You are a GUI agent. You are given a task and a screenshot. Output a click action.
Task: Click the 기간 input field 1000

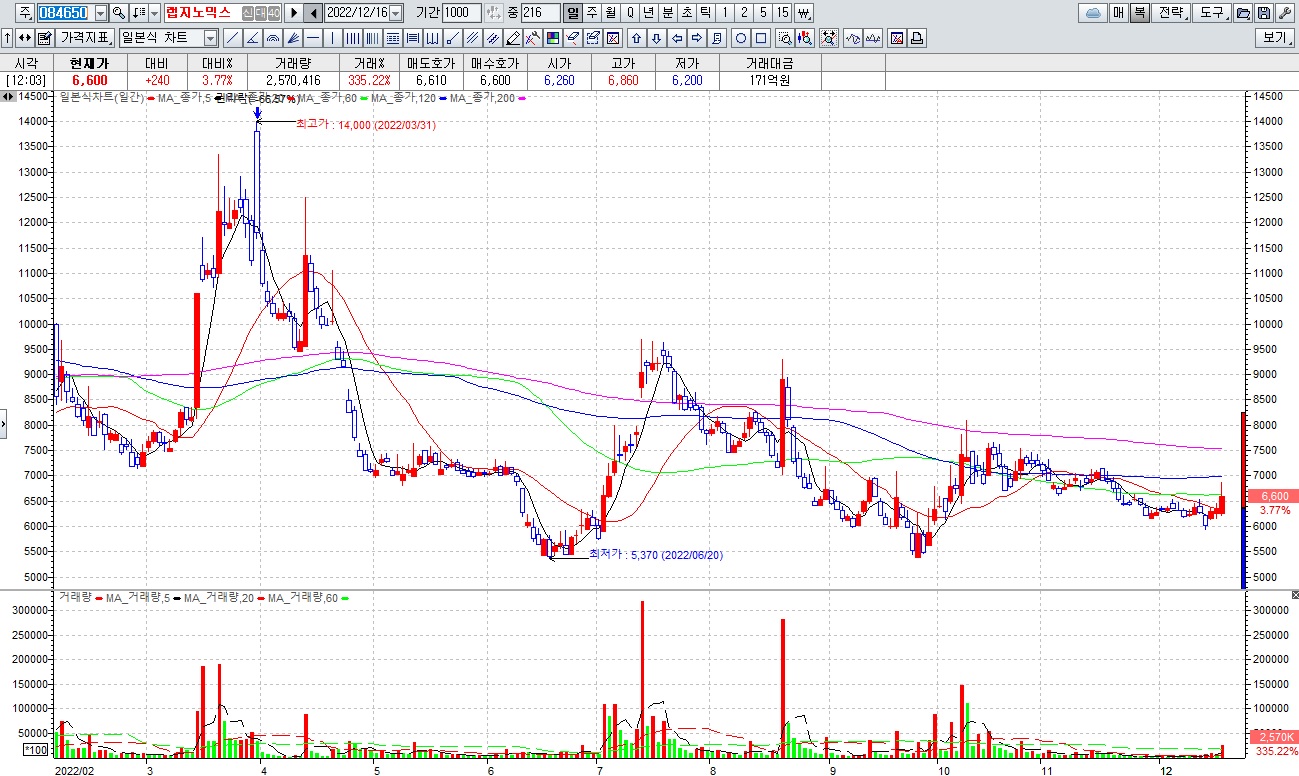coord(461,13)
